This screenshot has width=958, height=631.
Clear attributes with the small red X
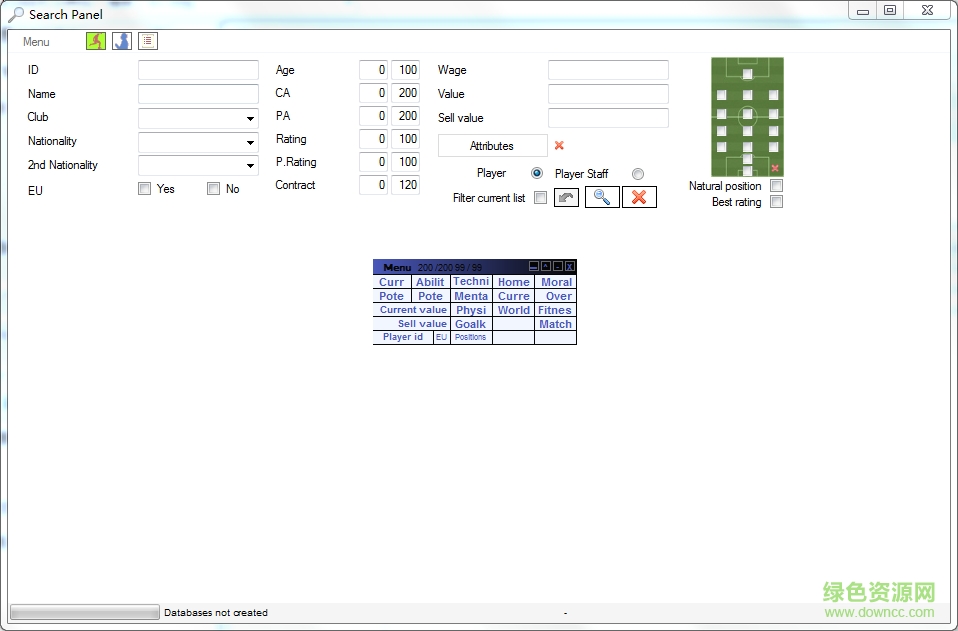coord(559,145)
